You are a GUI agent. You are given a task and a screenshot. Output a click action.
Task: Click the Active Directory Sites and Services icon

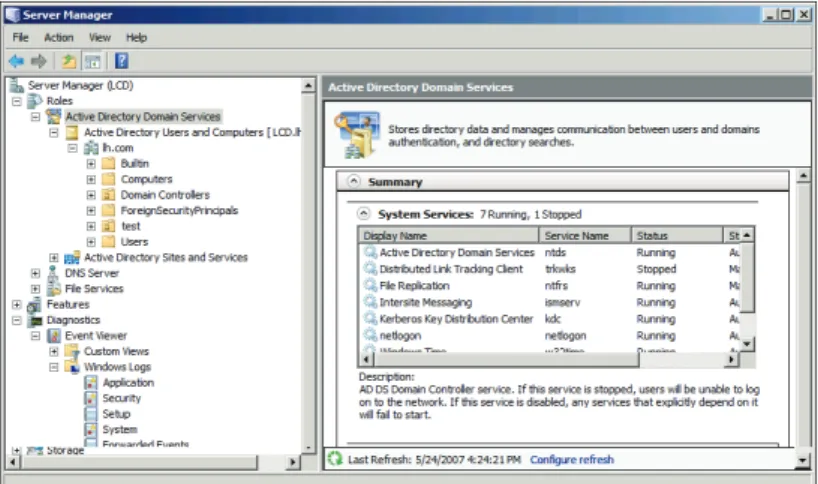(72, 257)
